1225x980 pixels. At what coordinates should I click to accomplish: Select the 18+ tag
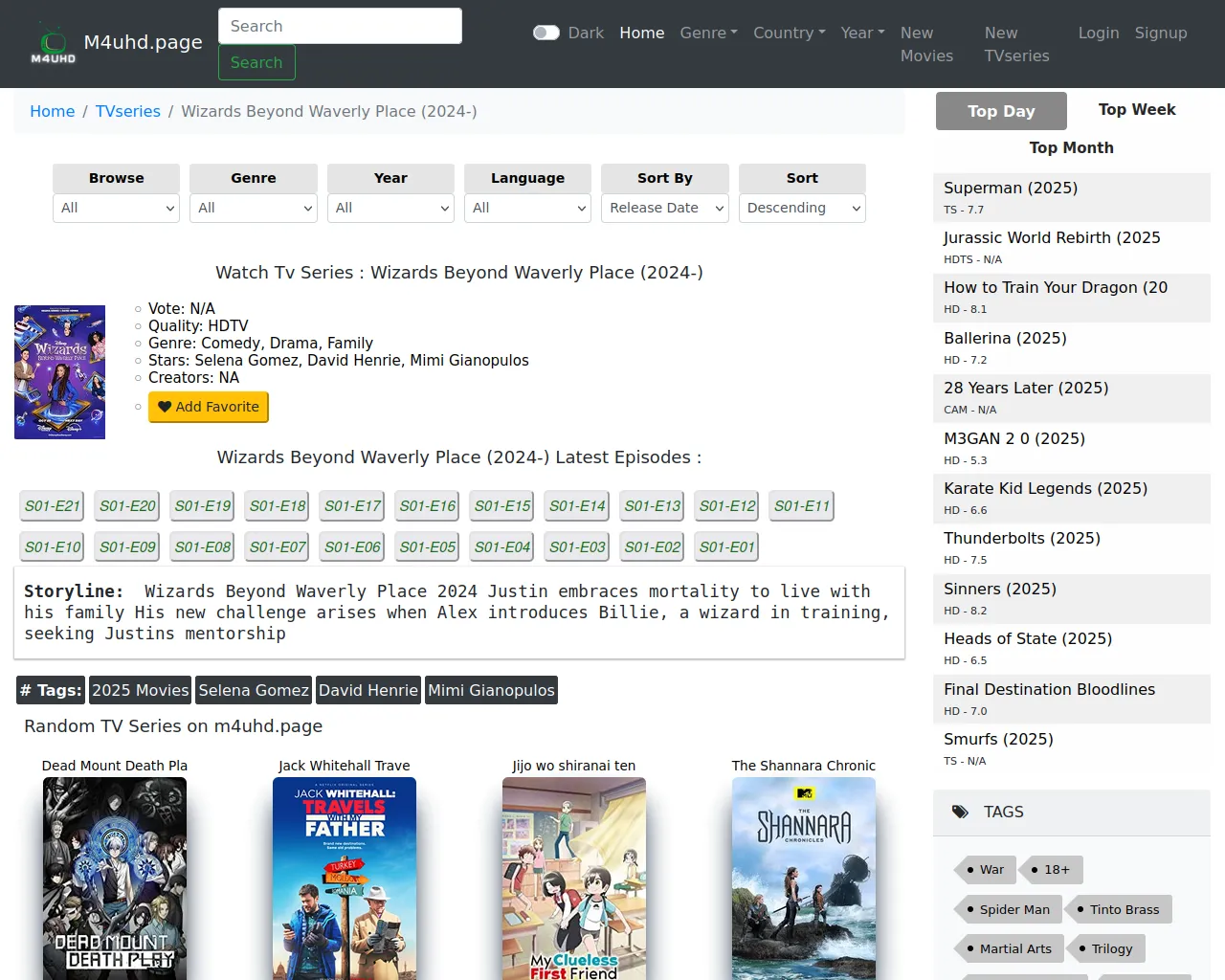point(1050,870)
